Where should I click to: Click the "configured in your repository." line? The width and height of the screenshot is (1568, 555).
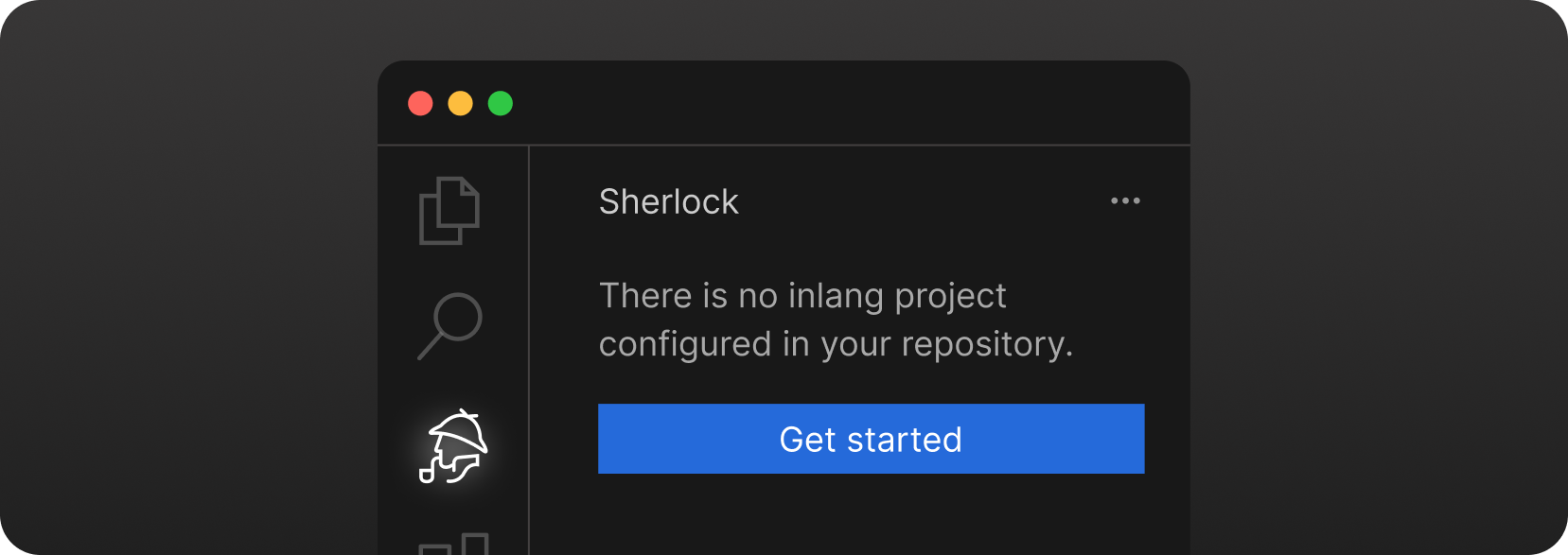pos(836,344)
